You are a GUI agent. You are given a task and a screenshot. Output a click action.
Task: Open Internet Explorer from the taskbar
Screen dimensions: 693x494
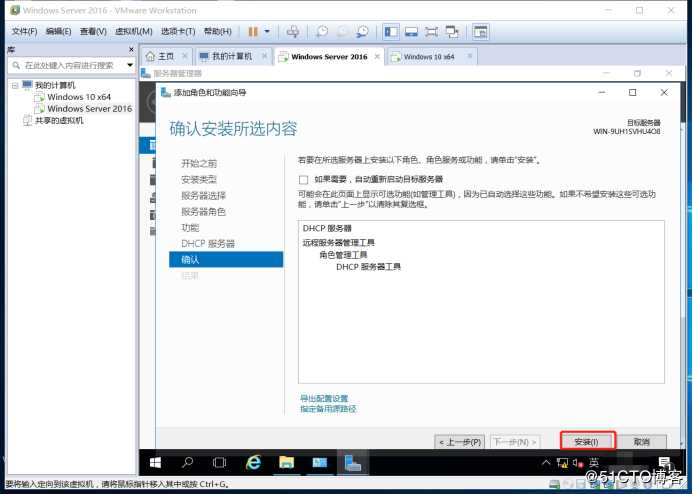tap(253, 463)
